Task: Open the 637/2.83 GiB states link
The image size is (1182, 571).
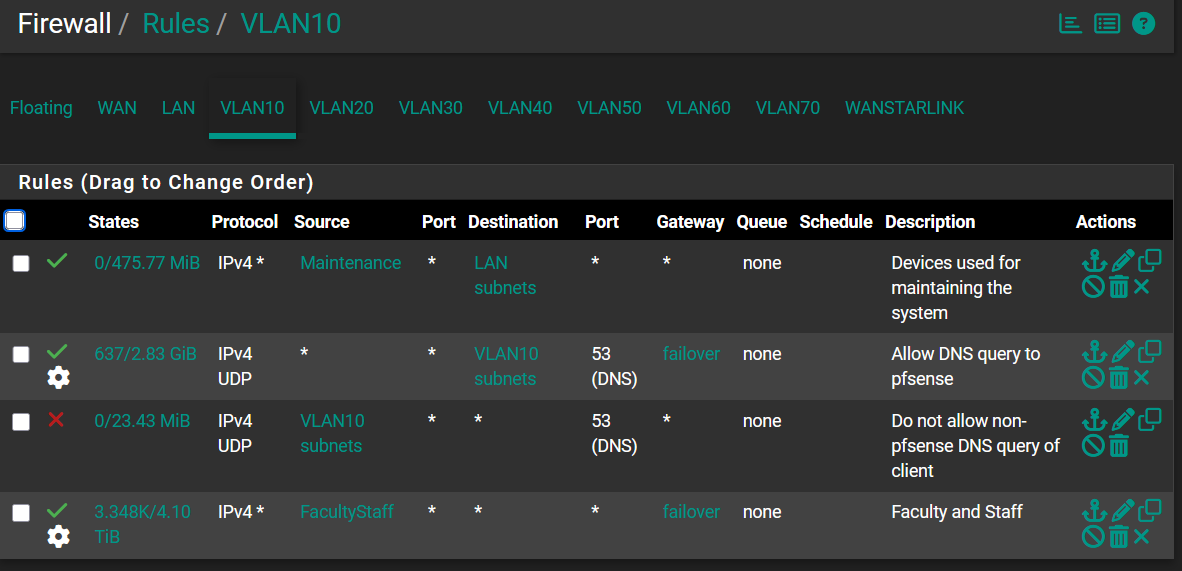Action: (x=145, y=354)
